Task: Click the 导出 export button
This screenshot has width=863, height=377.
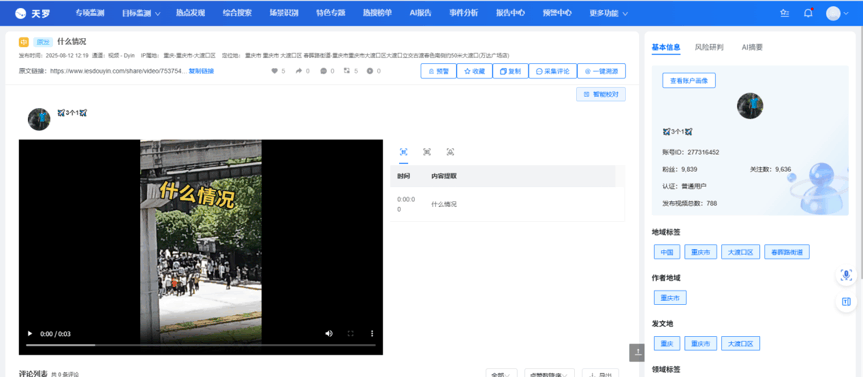Action: pyautogui.click(x=600, y=374)
